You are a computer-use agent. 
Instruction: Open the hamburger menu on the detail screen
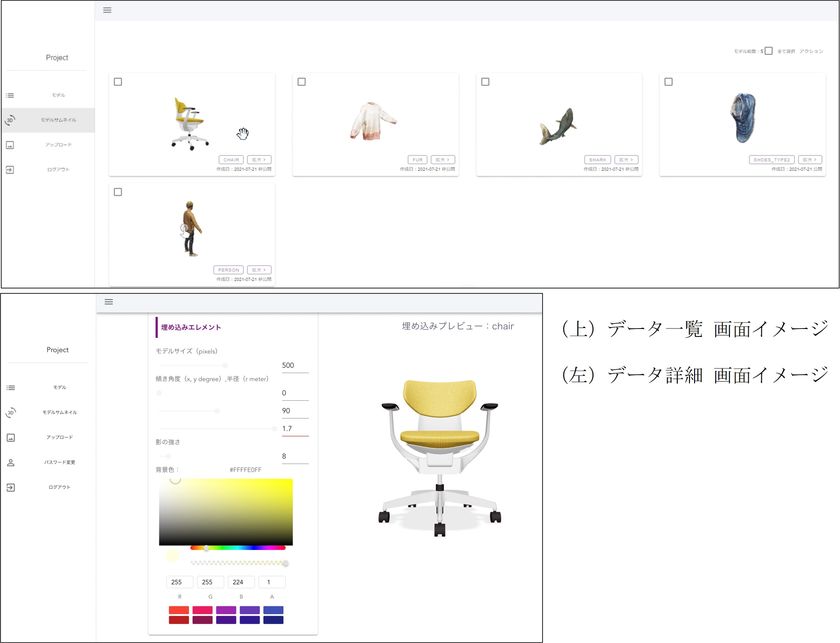pos(107,302)
